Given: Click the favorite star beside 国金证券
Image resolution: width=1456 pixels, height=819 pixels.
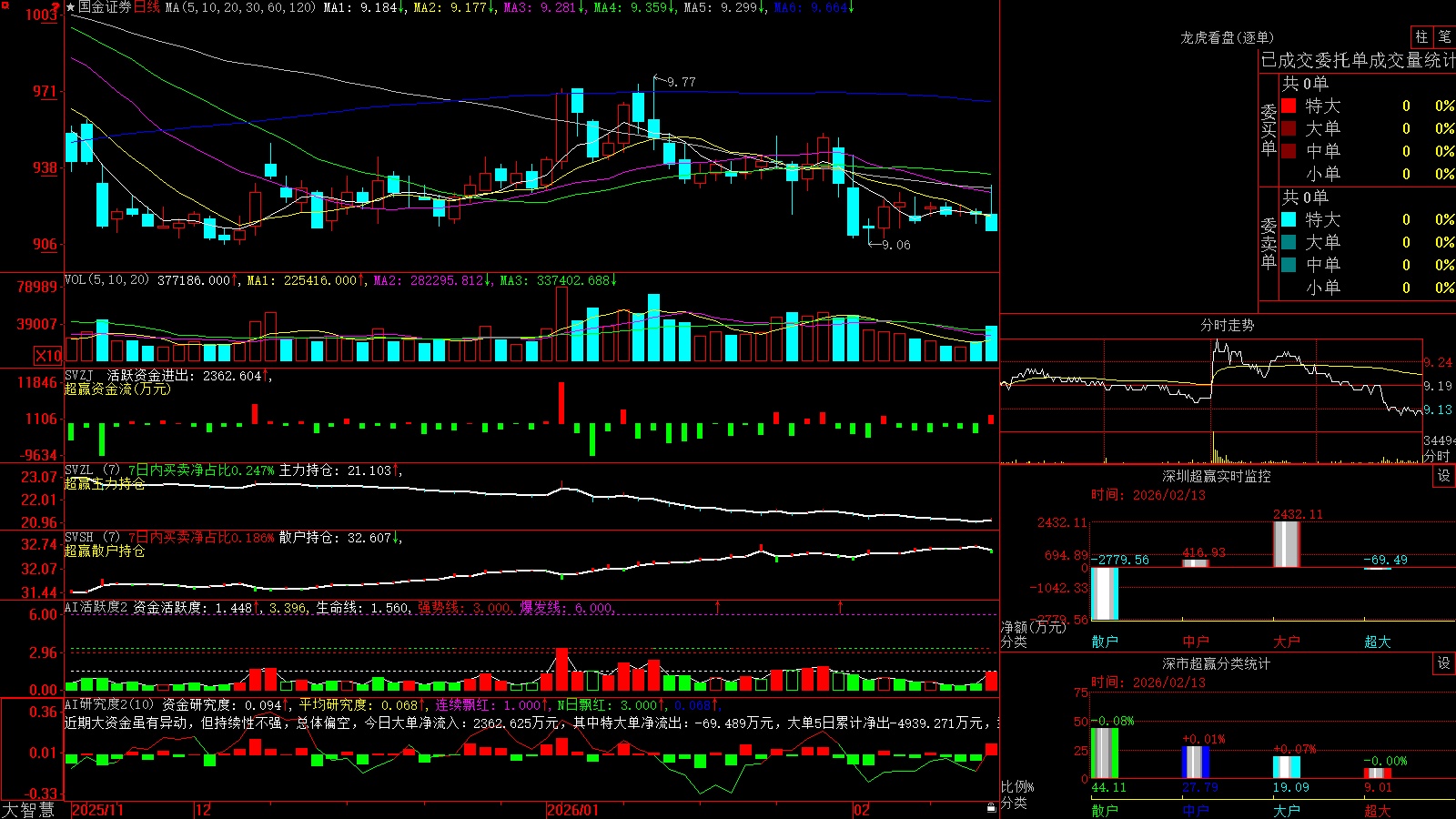Looking at the screenshot, I should coord(71,7).
